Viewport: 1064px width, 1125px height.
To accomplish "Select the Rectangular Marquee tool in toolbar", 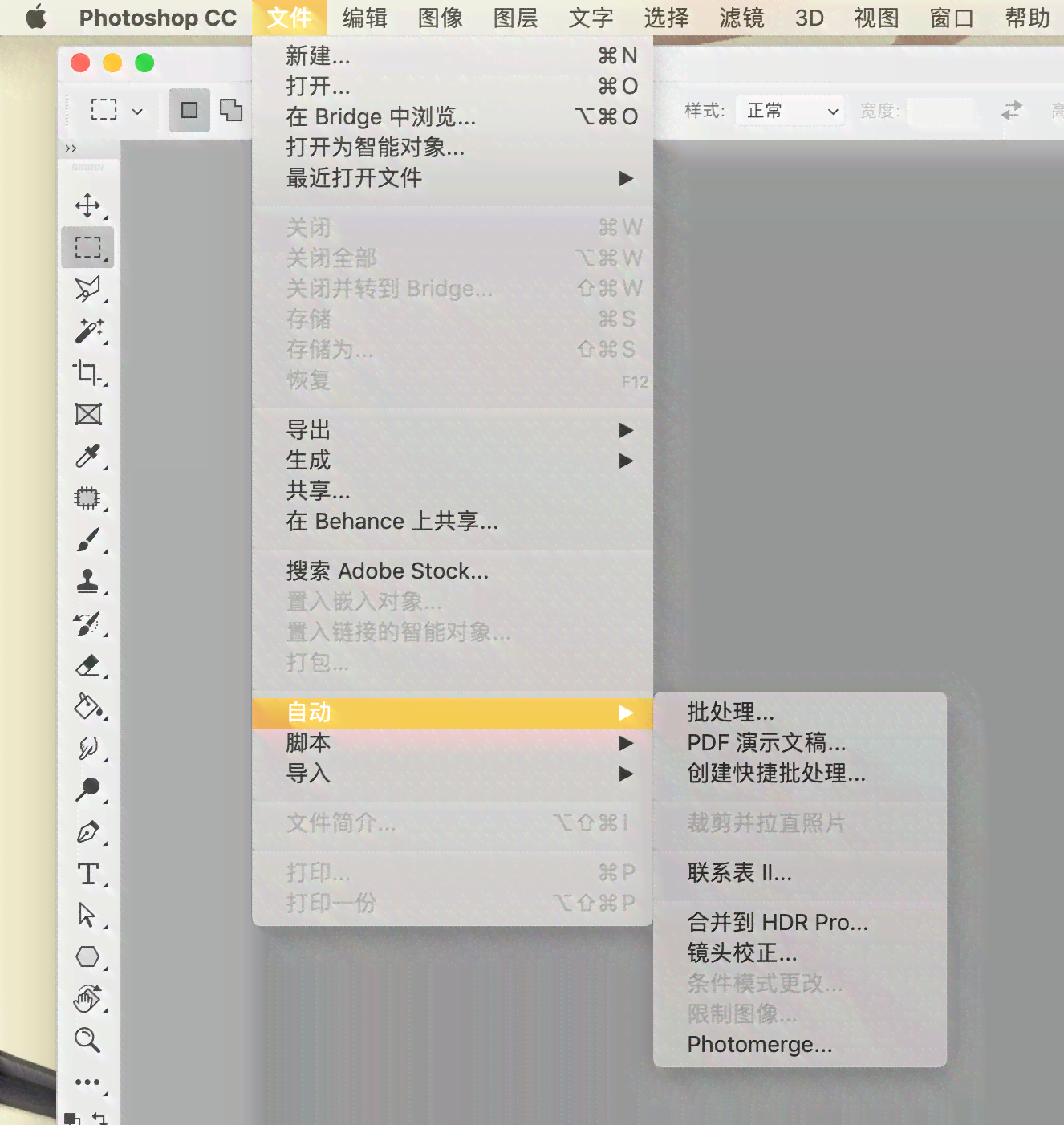I will click(x=87, y=247).
